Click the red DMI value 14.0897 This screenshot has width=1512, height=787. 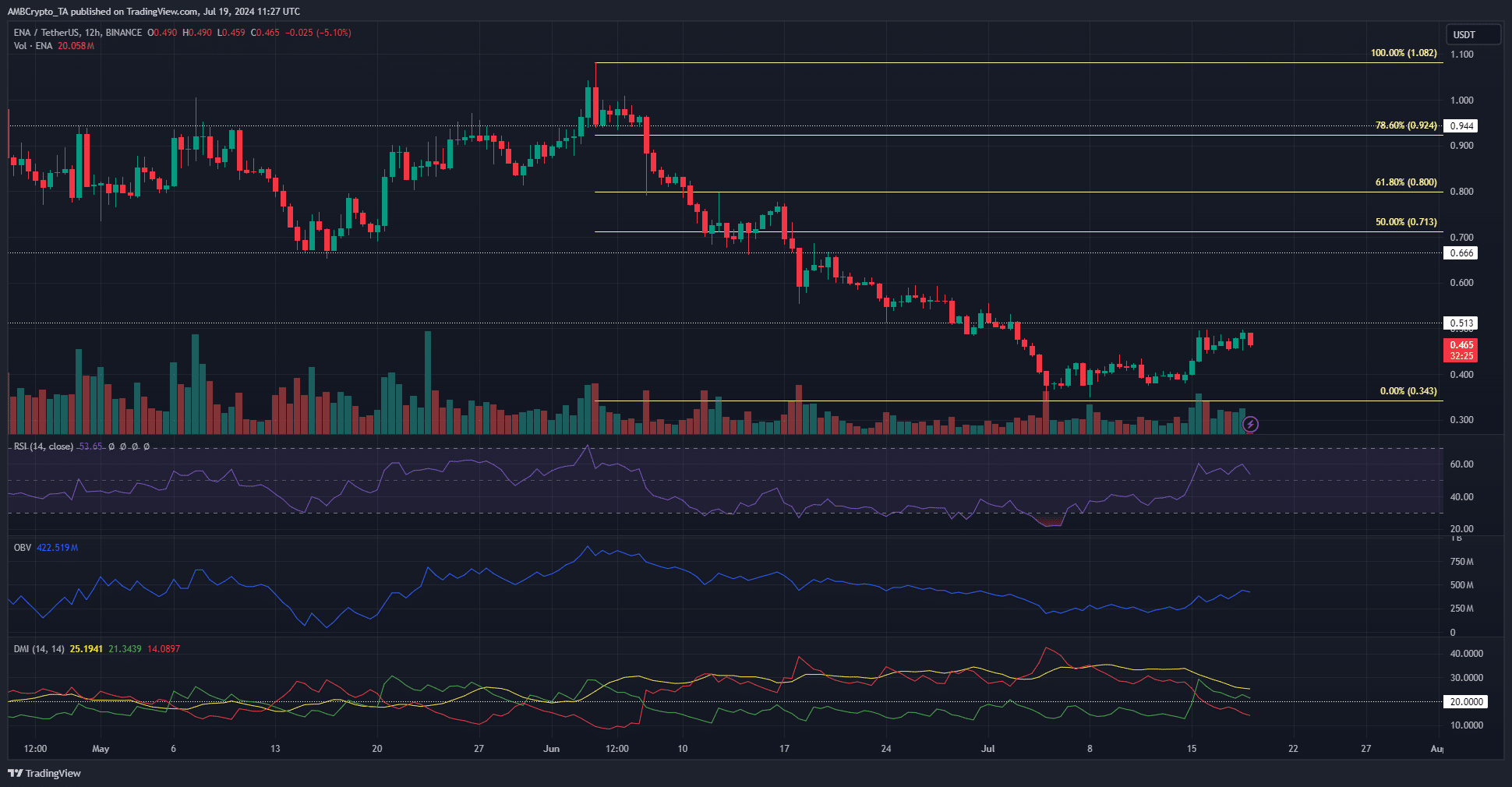pos(164,649)
